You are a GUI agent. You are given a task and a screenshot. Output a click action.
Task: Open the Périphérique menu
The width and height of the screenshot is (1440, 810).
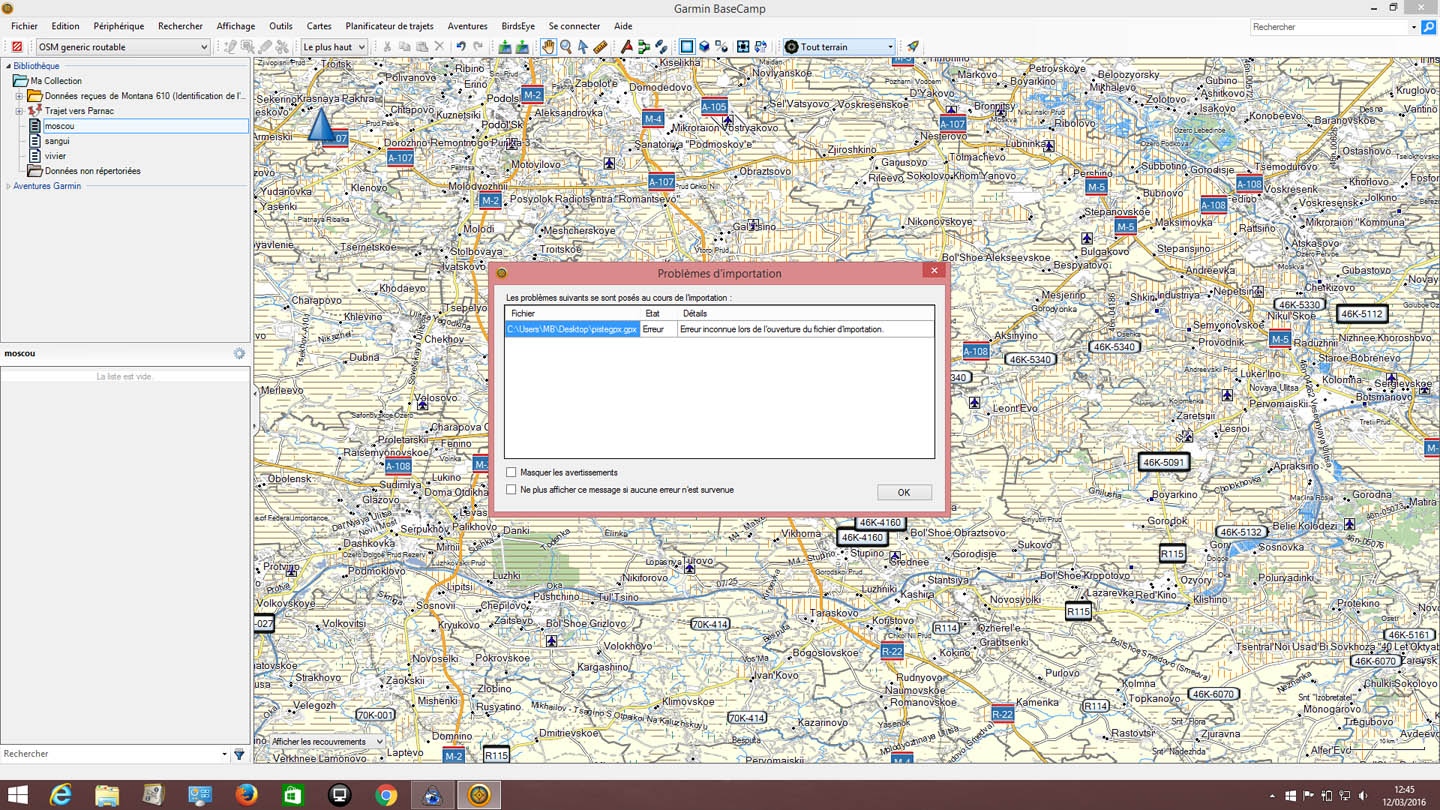pyautogui.click(x=118, y=26)
